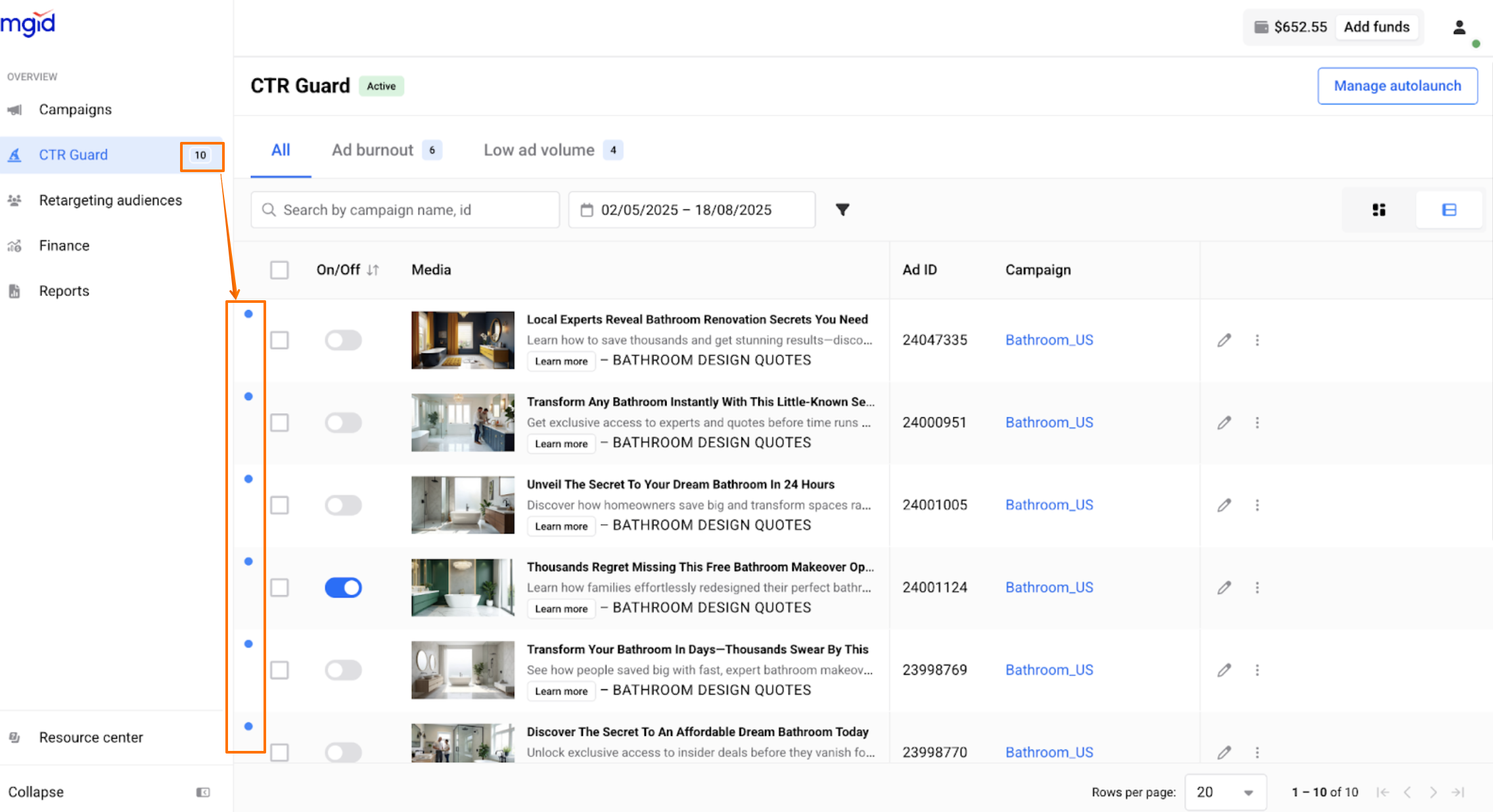
Task: Open Bathroom_US link for ad 23998769
Action: [x=1049, y=670]
